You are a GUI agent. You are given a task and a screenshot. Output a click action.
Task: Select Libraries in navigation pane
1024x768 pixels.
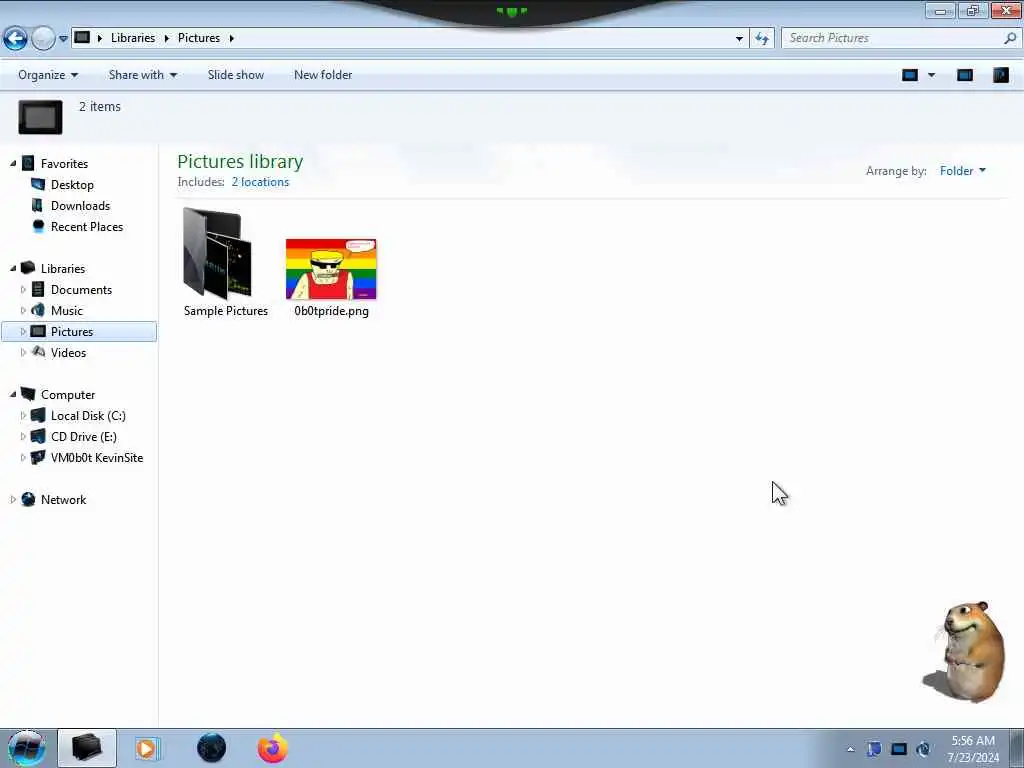click(x=63, y=268)
